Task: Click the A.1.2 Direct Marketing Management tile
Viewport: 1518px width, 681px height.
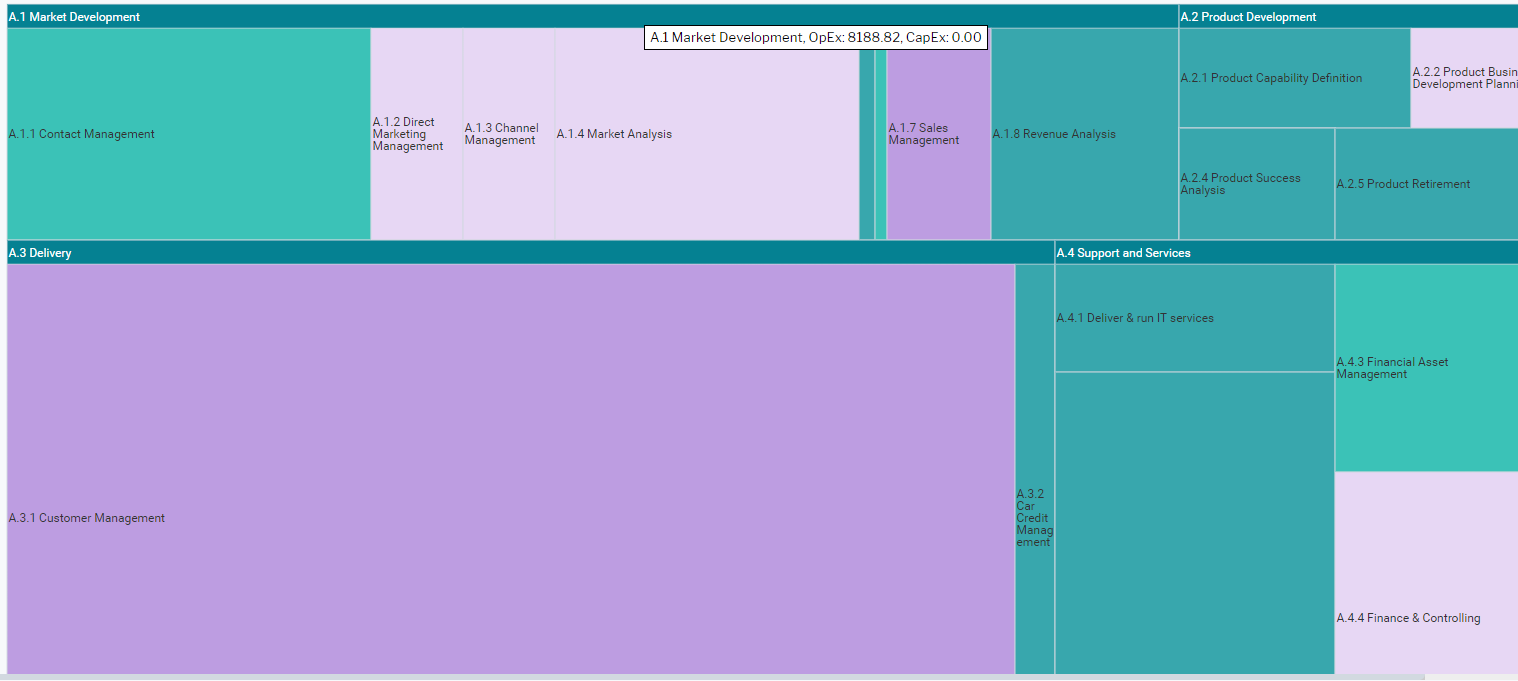Action: tap(416, 134)
